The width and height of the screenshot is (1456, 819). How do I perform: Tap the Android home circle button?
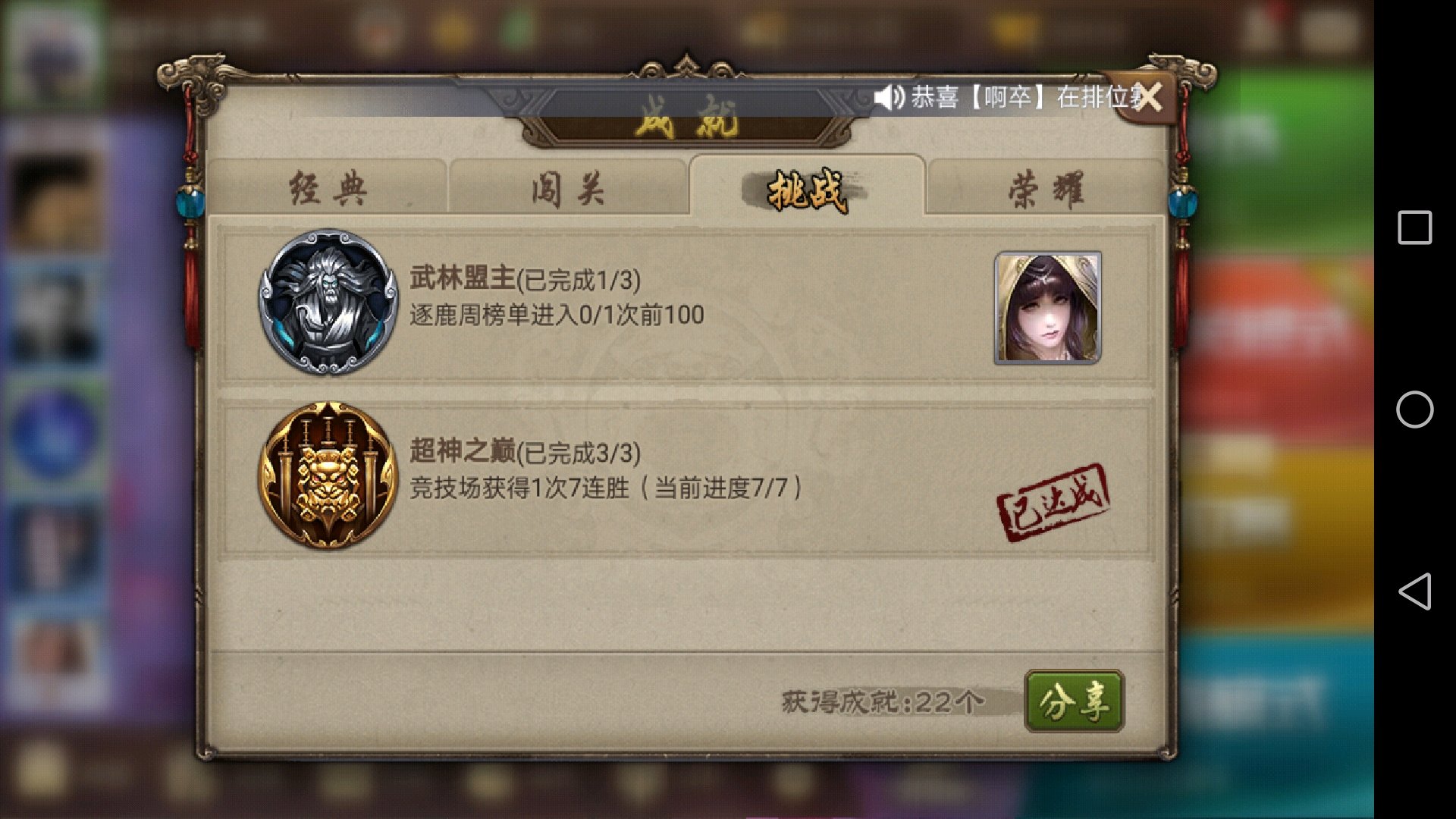coord(1415,409)
